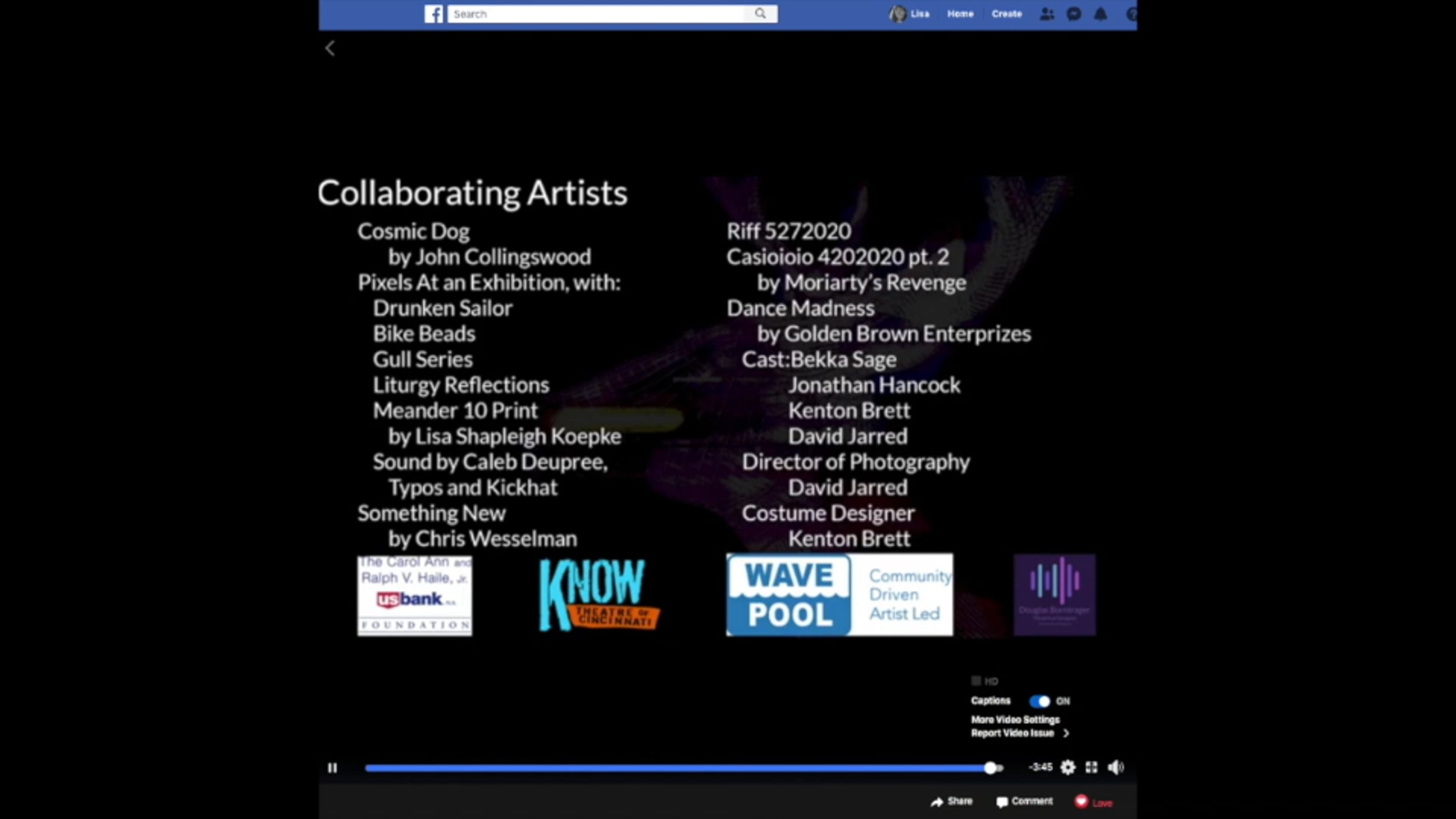
Task: React with the Love button
Action: pos(1093,802)
